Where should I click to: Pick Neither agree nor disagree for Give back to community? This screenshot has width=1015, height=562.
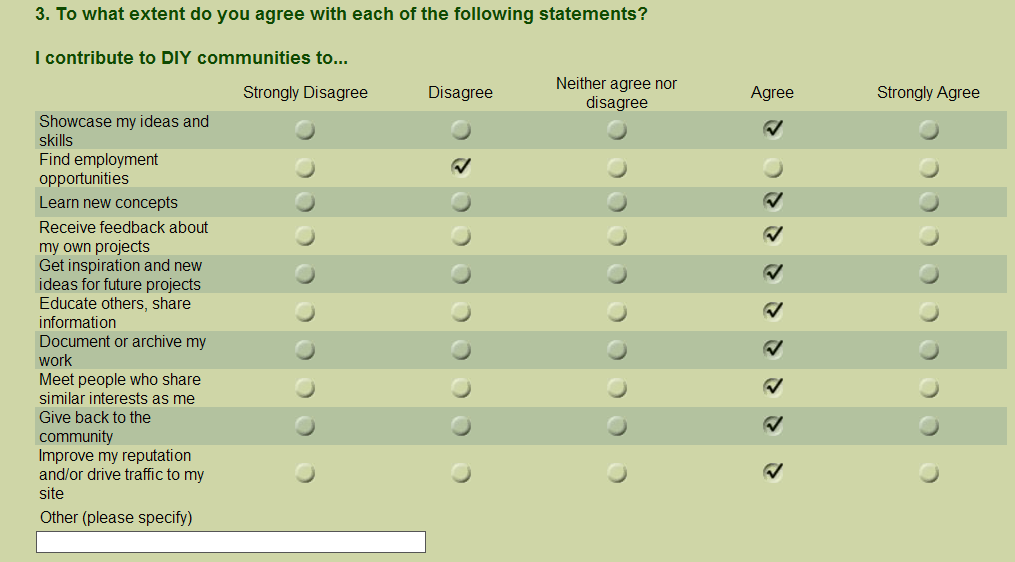[x=617, y=426]
